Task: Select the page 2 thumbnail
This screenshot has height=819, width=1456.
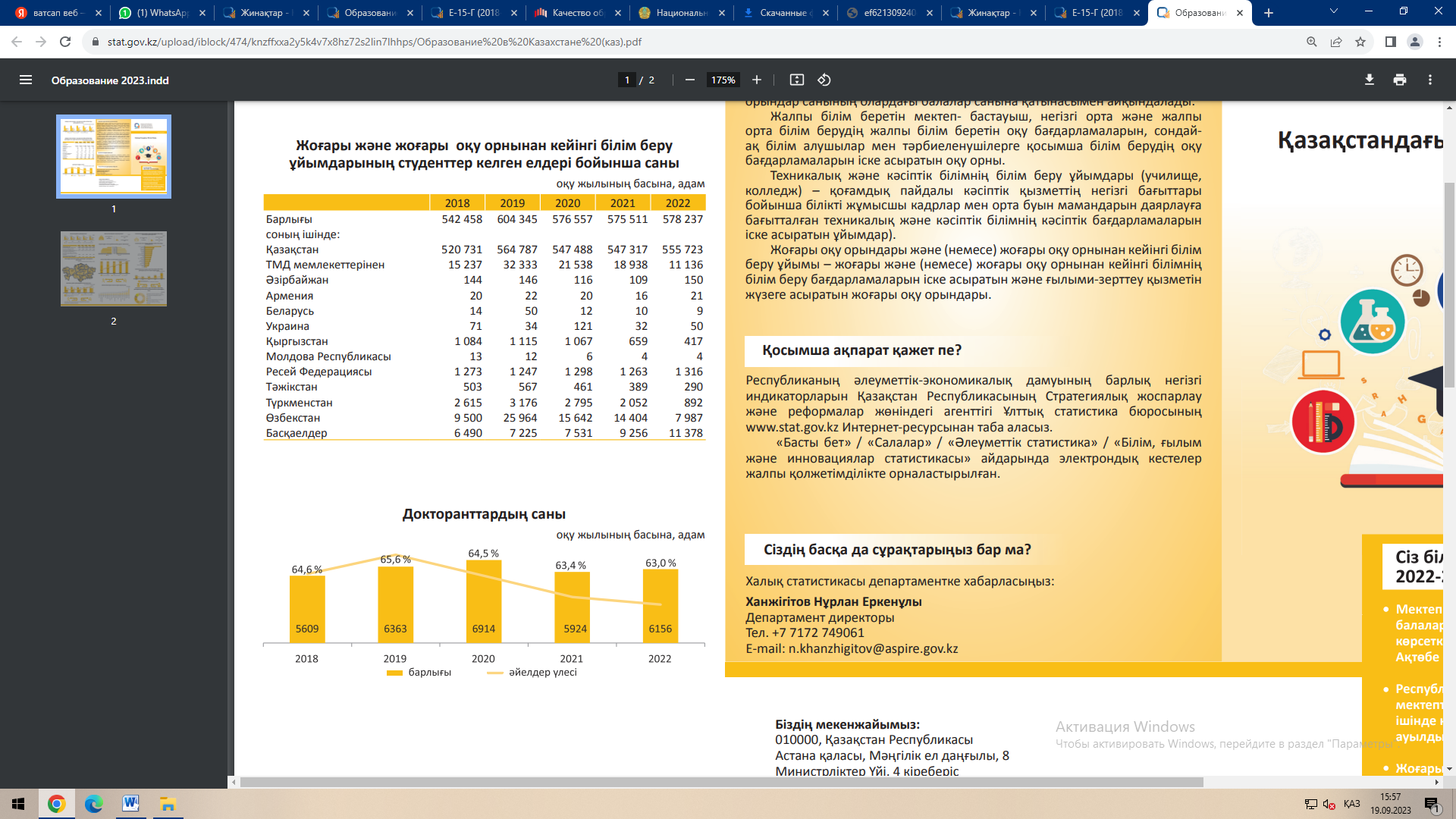Action: (x=114, y=269)
